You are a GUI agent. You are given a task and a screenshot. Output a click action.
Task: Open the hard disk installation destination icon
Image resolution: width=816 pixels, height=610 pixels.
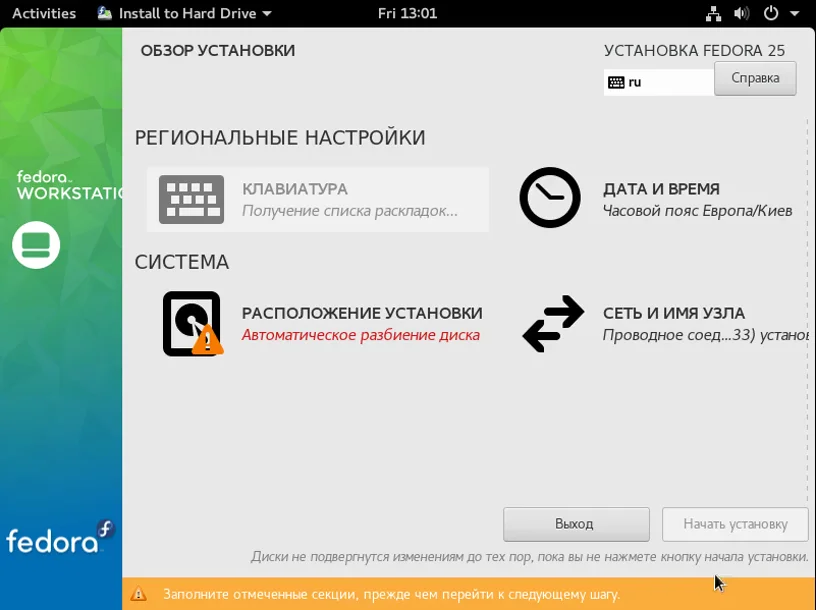(193, 324)
